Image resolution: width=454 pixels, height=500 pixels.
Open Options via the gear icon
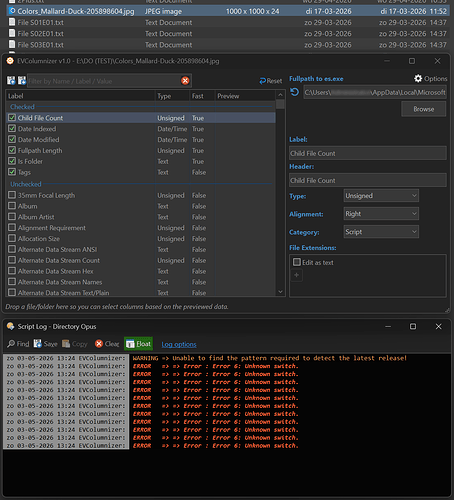(x=418, y=78)
